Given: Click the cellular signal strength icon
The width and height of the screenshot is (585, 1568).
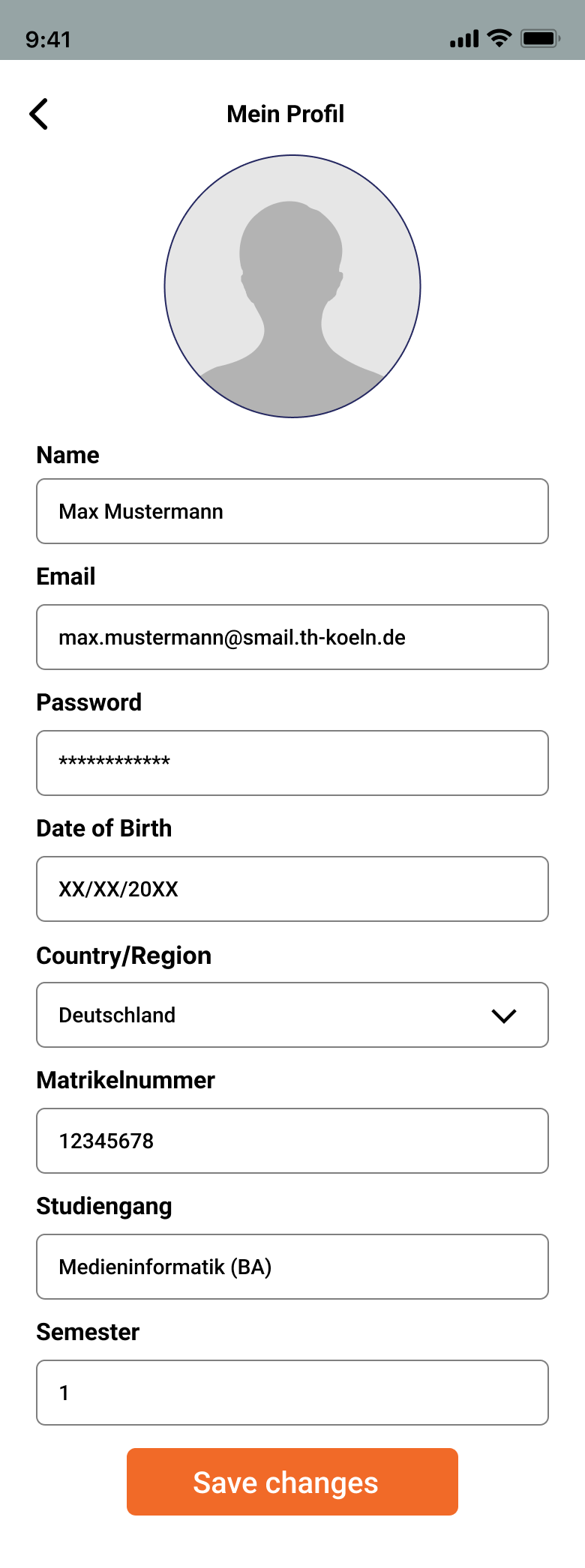Looking at the screenshot, I should coord(463,39).
